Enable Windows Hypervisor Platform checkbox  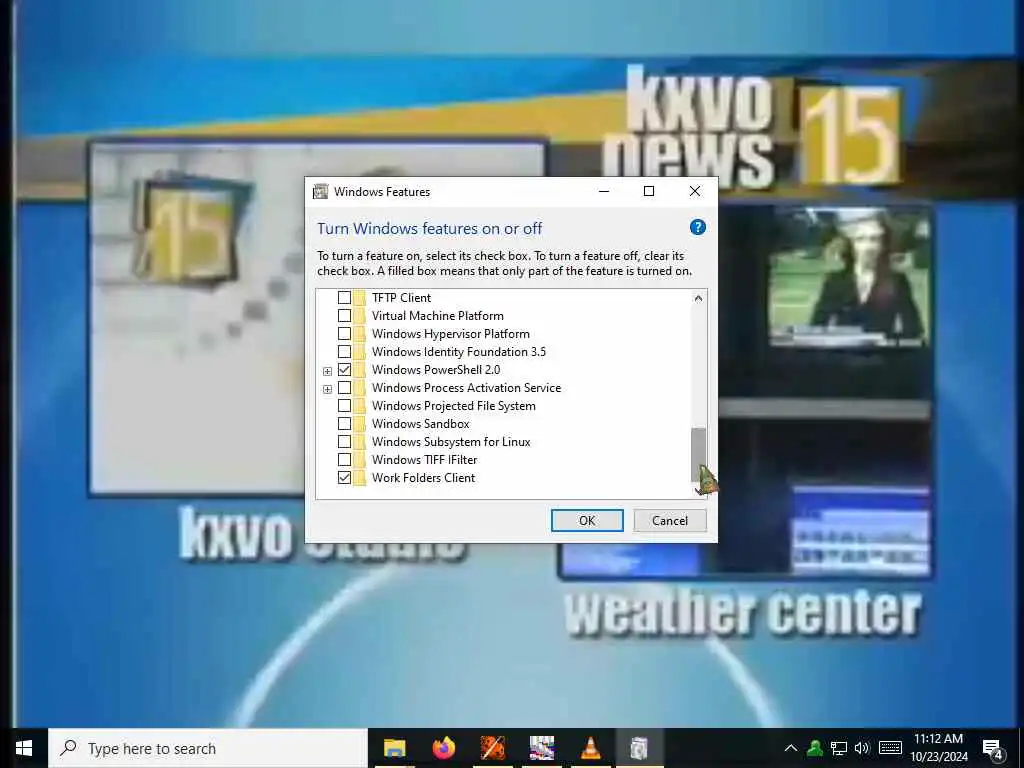[x=344, y=334]
